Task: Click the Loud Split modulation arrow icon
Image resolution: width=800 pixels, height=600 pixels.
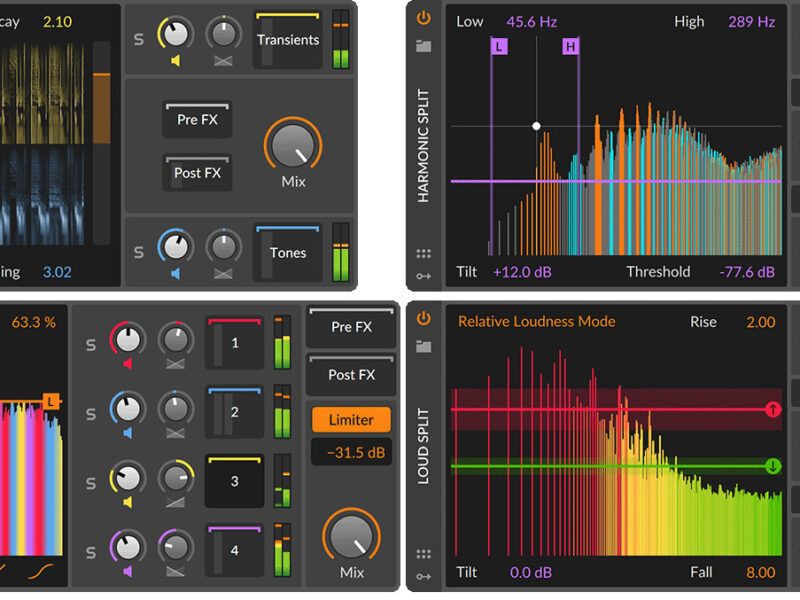Action: (x=424, y=577)
